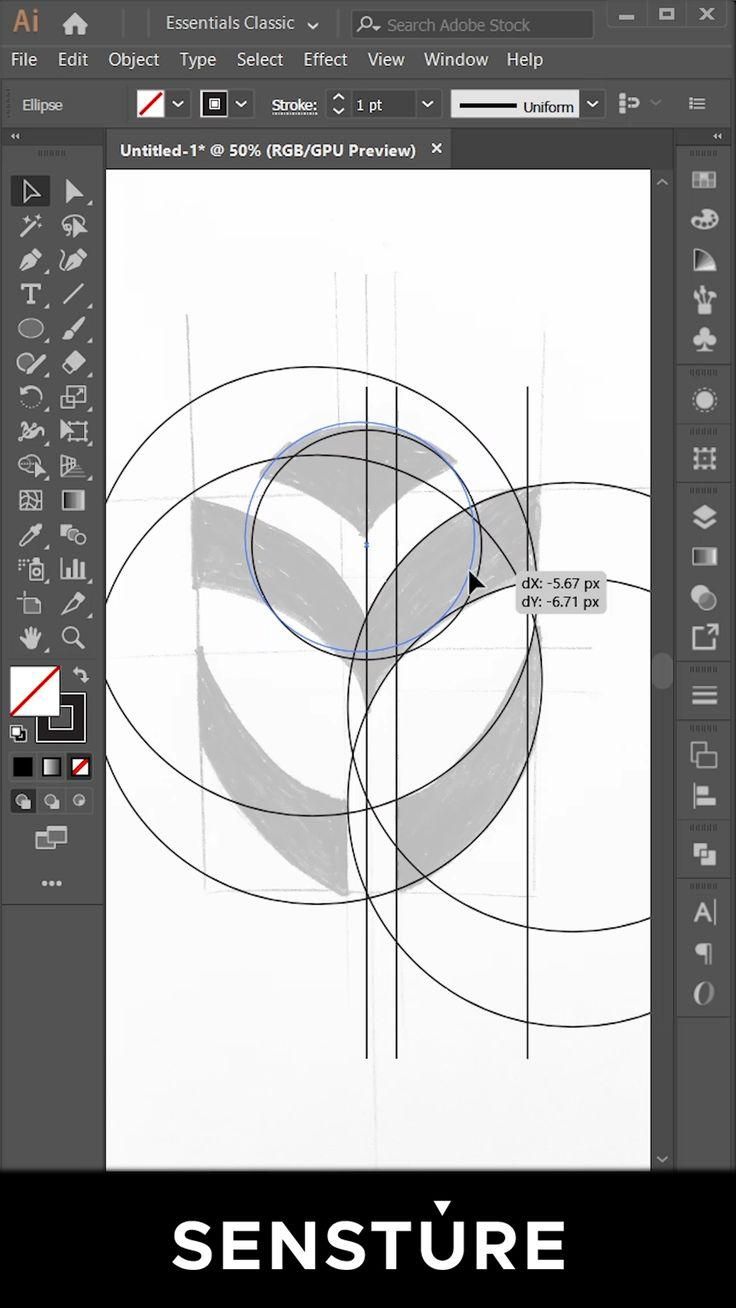The width and height of the screenshot is (736, 1308).
Task: Select the Mesh tool
Action: (31, 500)
